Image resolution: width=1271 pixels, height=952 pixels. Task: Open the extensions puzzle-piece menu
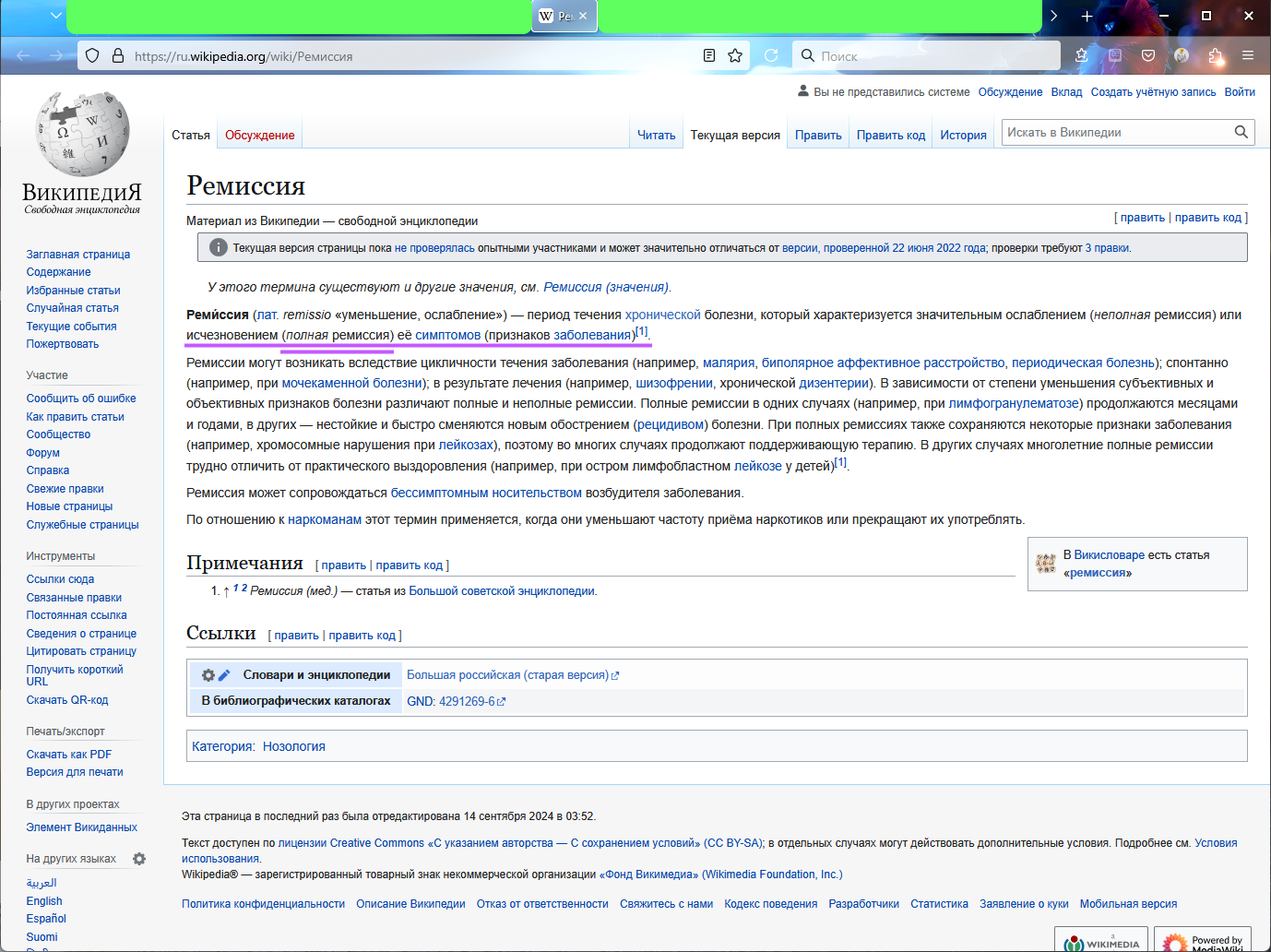click(1216, 55)
